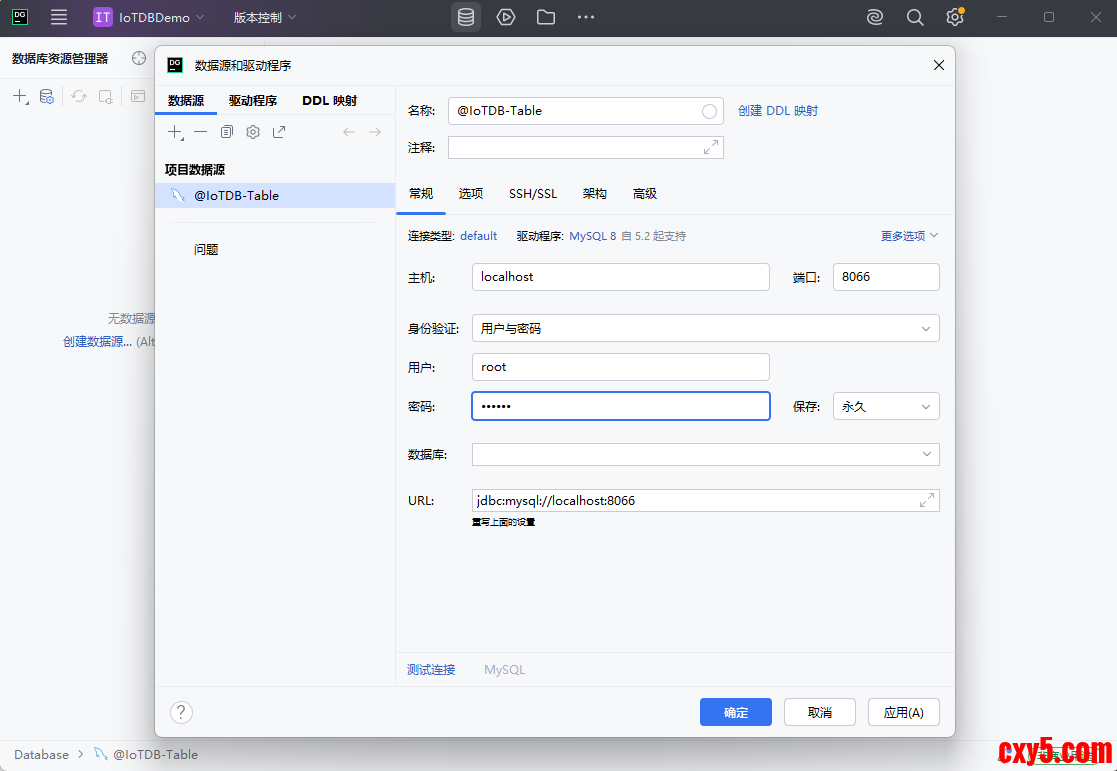1117x771 pixels.
Task: Expand the URL field editor icon
Action: (x=927, y=500)
